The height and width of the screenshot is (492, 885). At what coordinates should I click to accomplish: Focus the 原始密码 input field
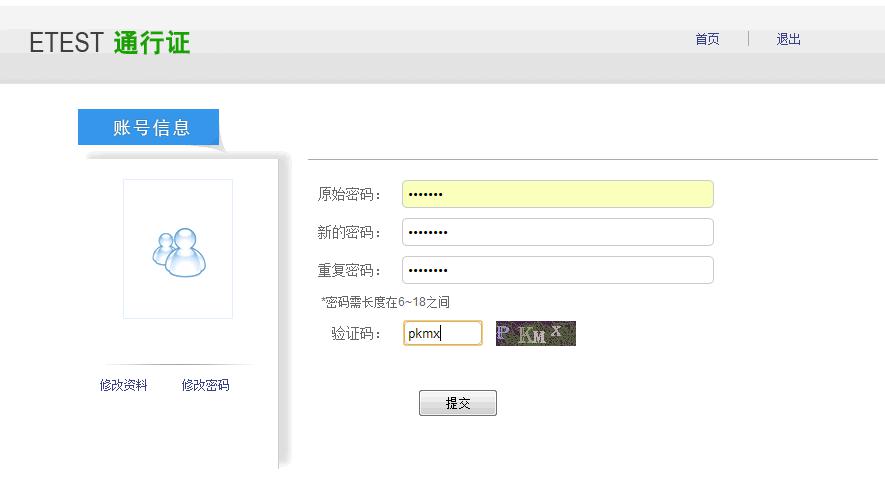coord(557,194)
